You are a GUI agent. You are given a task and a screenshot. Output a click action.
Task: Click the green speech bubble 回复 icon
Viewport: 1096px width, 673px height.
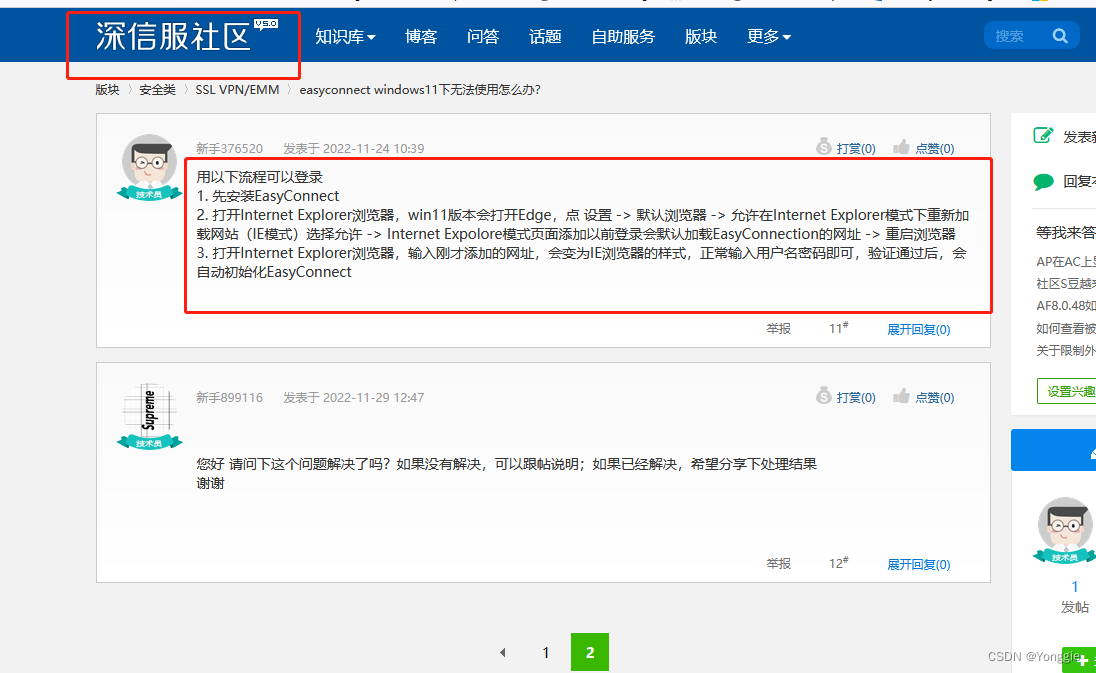click(1043, 182)
